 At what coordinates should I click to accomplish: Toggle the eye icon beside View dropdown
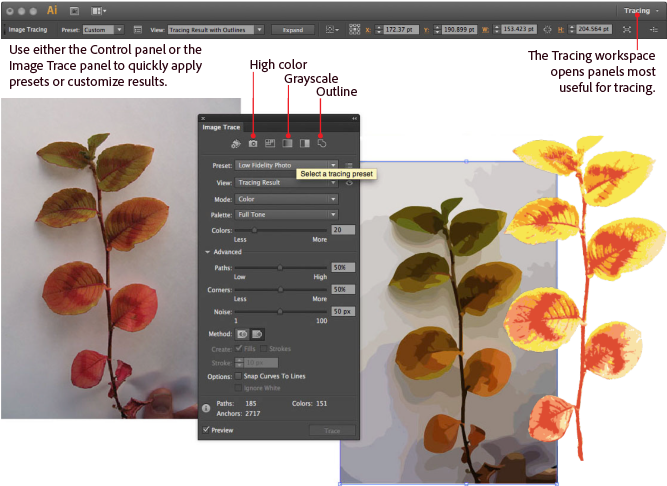349,183
